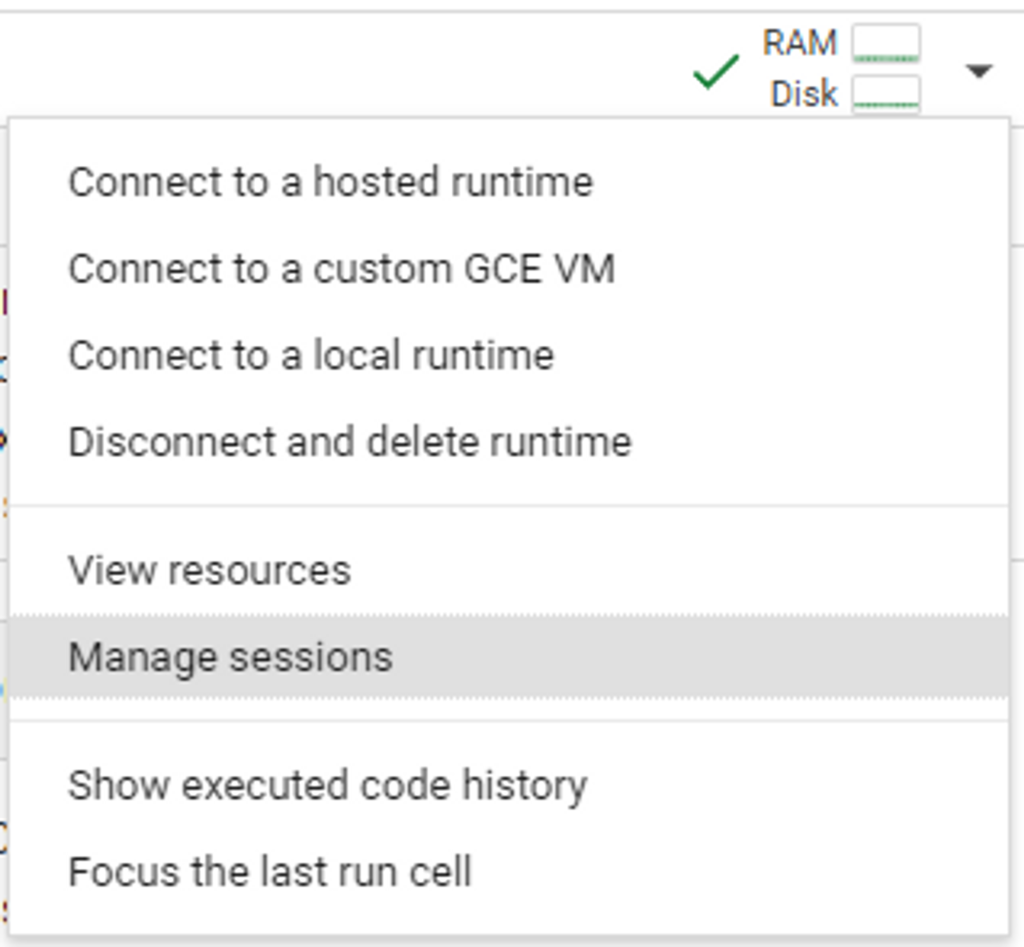The width and height of the screenshot is (1024, 947).
Task: Open Manage sessions
Action: 509,656
